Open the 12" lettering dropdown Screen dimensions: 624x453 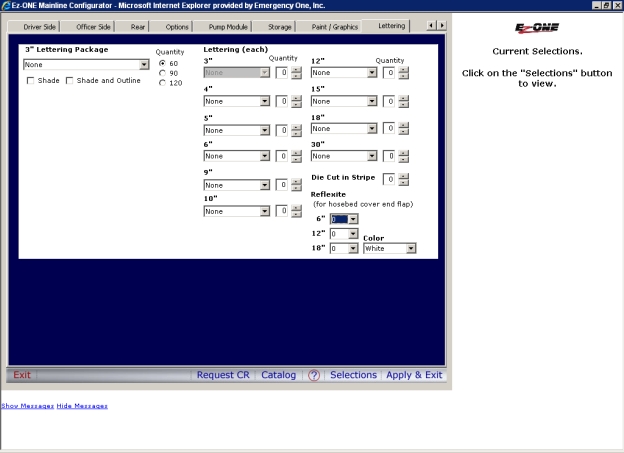tap(344, 73)
